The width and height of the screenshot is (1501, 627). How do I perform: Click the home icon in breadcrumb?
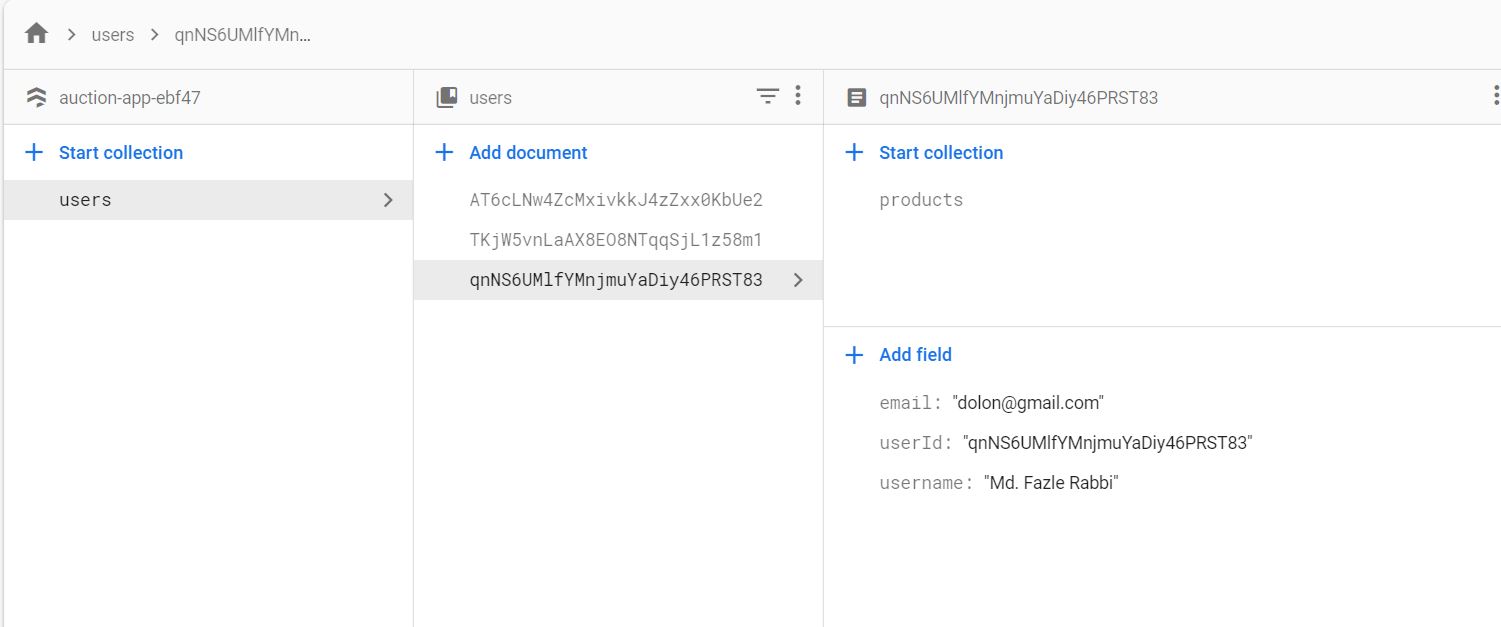pyautogui.click(x=37, y=34)
